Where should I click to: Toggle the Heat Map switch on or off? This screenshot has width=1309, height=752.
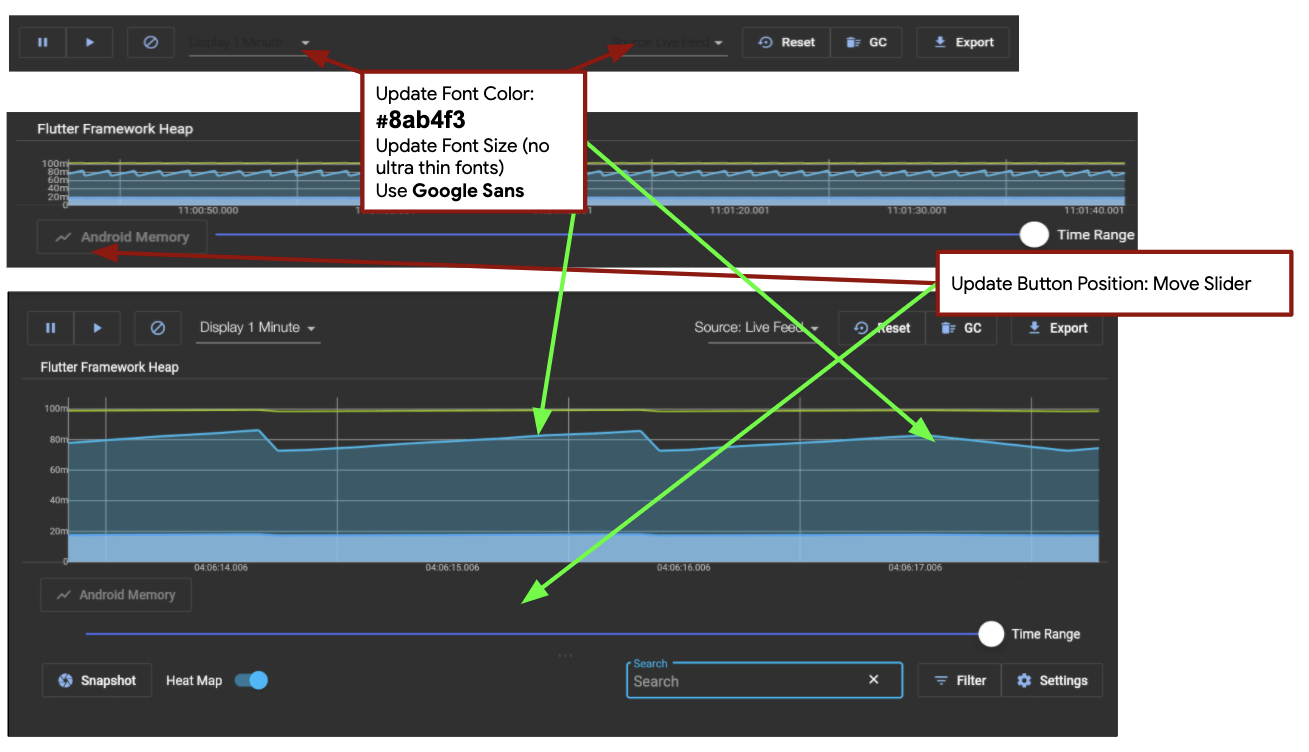[251, 680]
